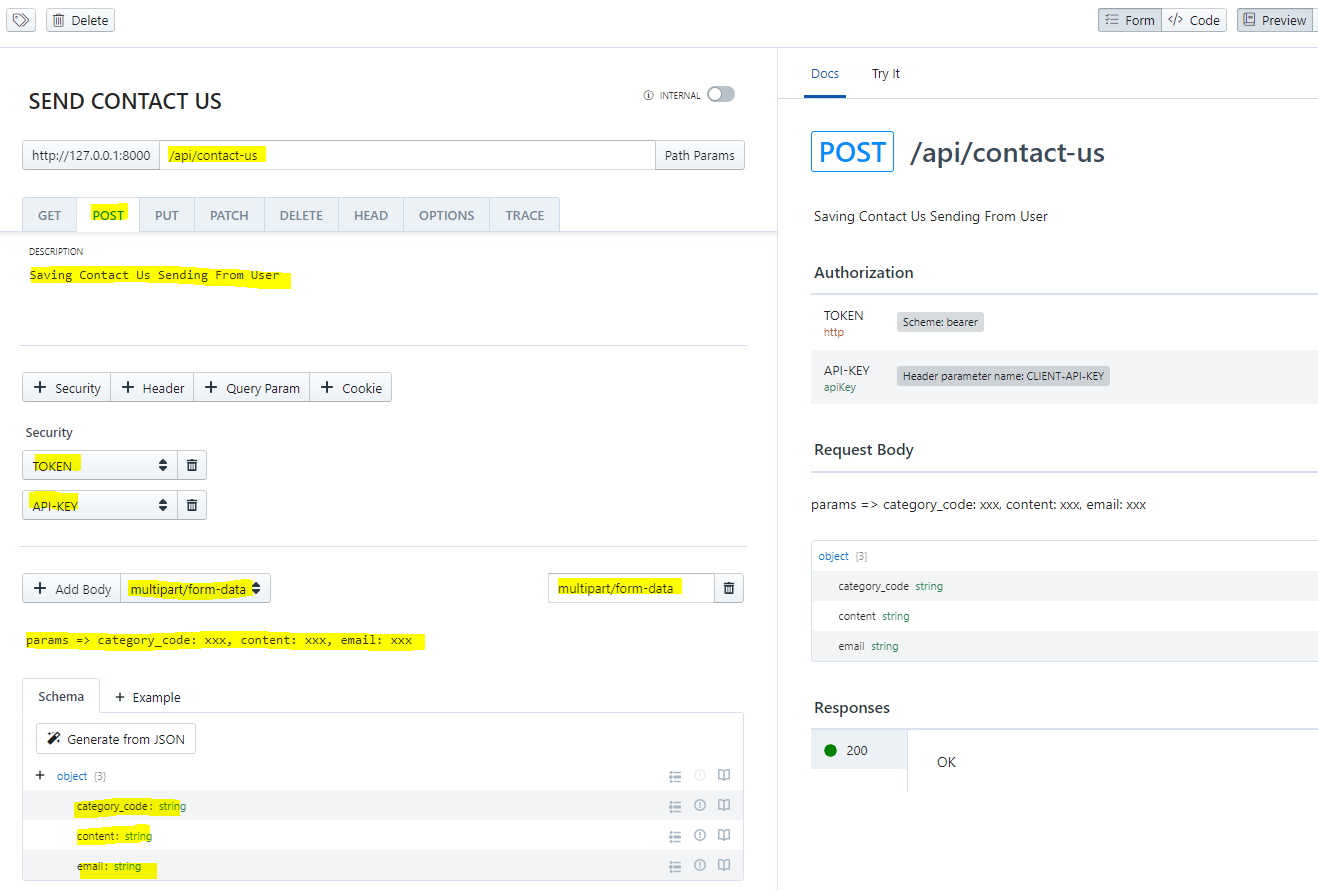This screenshot has height=891, width=1318.
Task: Click the info icon on content row
Action: coord(700,835)
